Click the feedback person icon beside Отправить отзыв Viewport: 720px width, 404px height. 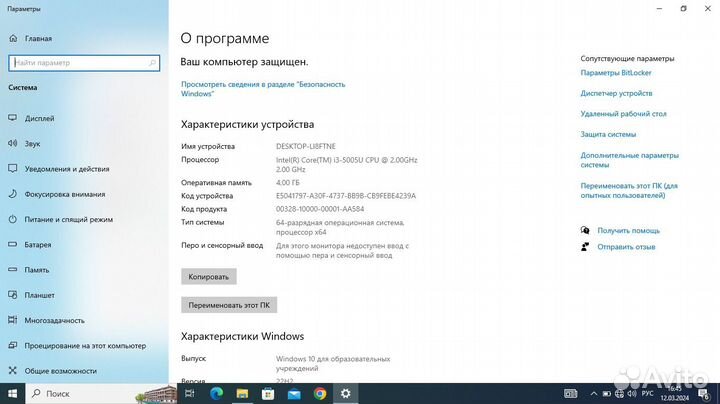tap(585, 247)
